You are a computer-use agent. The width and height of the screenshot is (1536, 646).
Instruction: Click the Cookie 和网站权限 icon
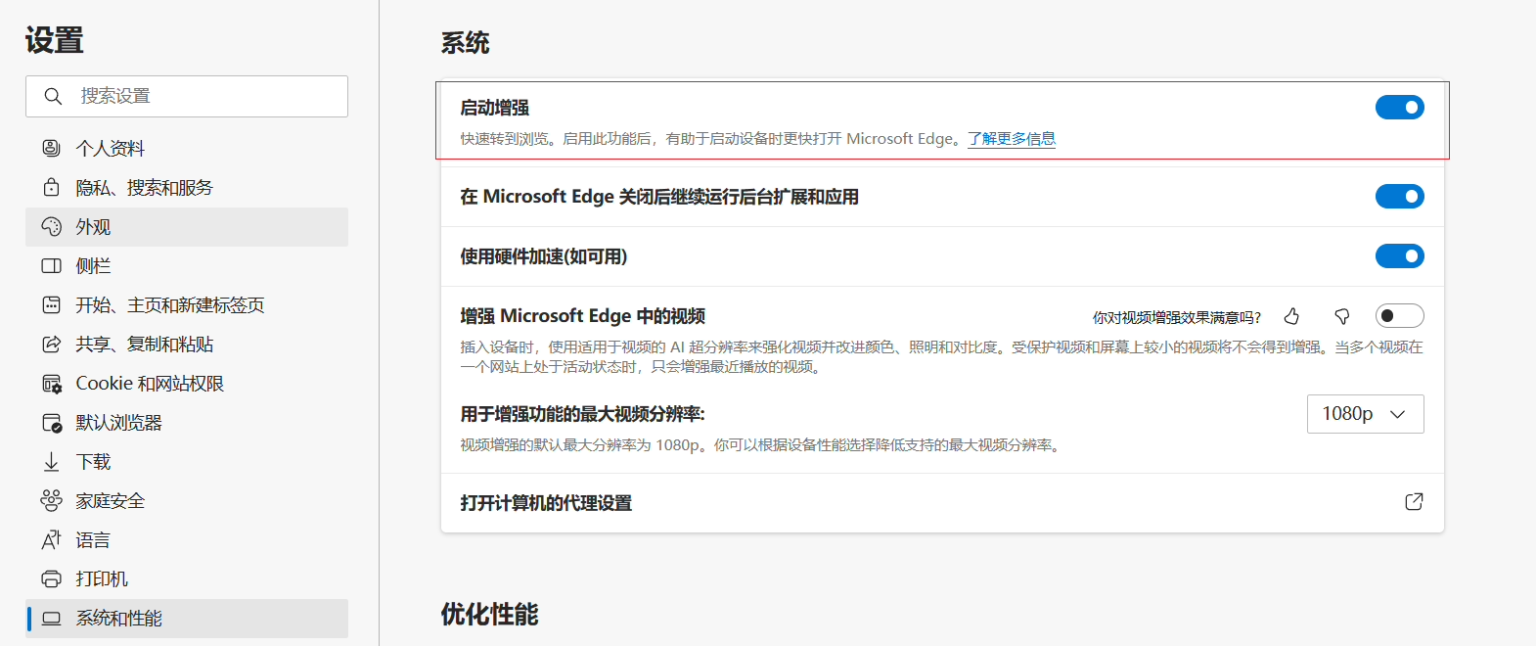coord(49,383)
